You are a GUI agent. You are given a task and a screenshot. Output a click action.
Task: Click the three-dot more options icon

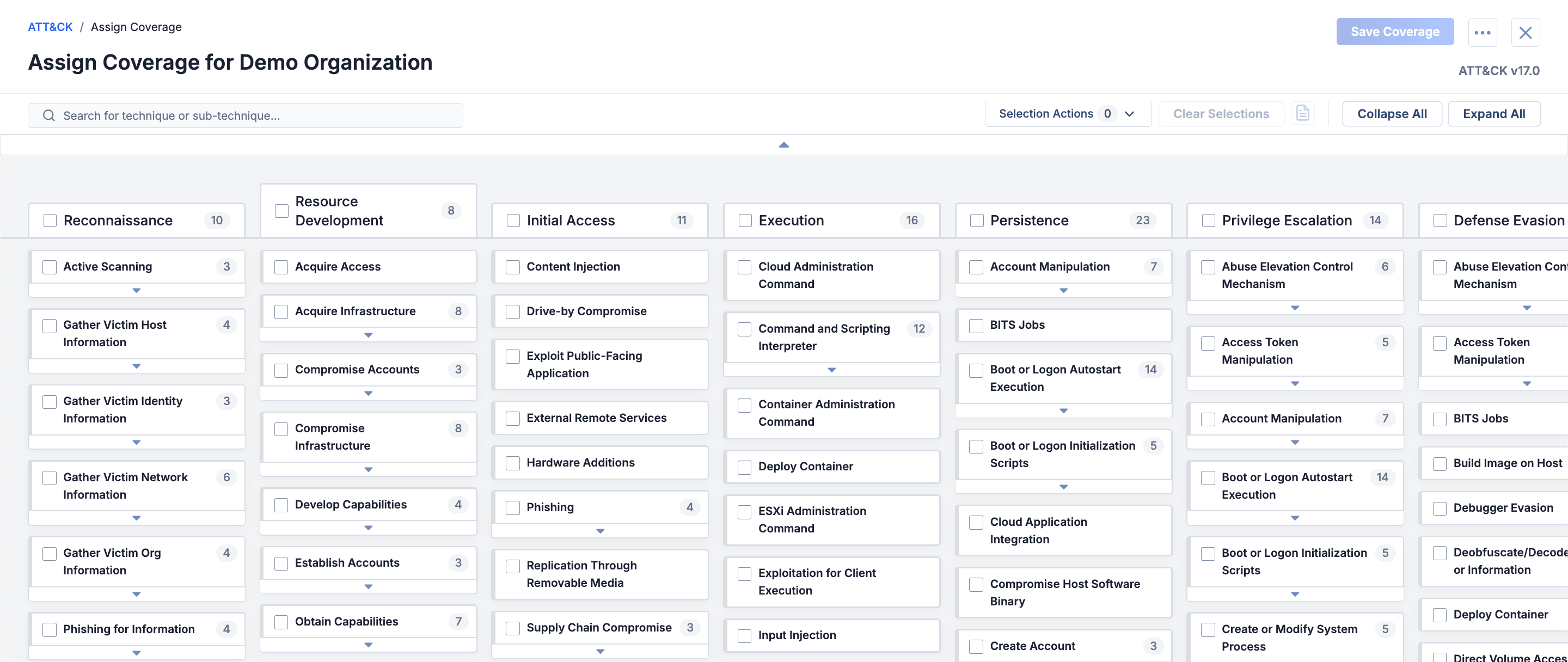coord(1482,32)
